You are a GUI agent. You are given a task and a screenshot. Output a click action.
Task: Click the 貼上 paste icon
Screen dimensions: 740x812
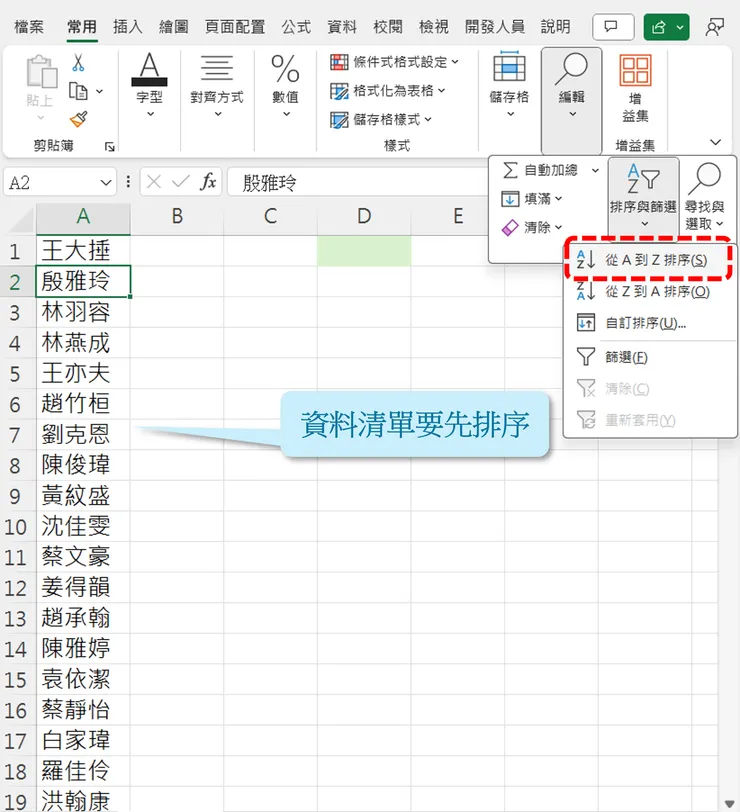click(x=41, y=71)
